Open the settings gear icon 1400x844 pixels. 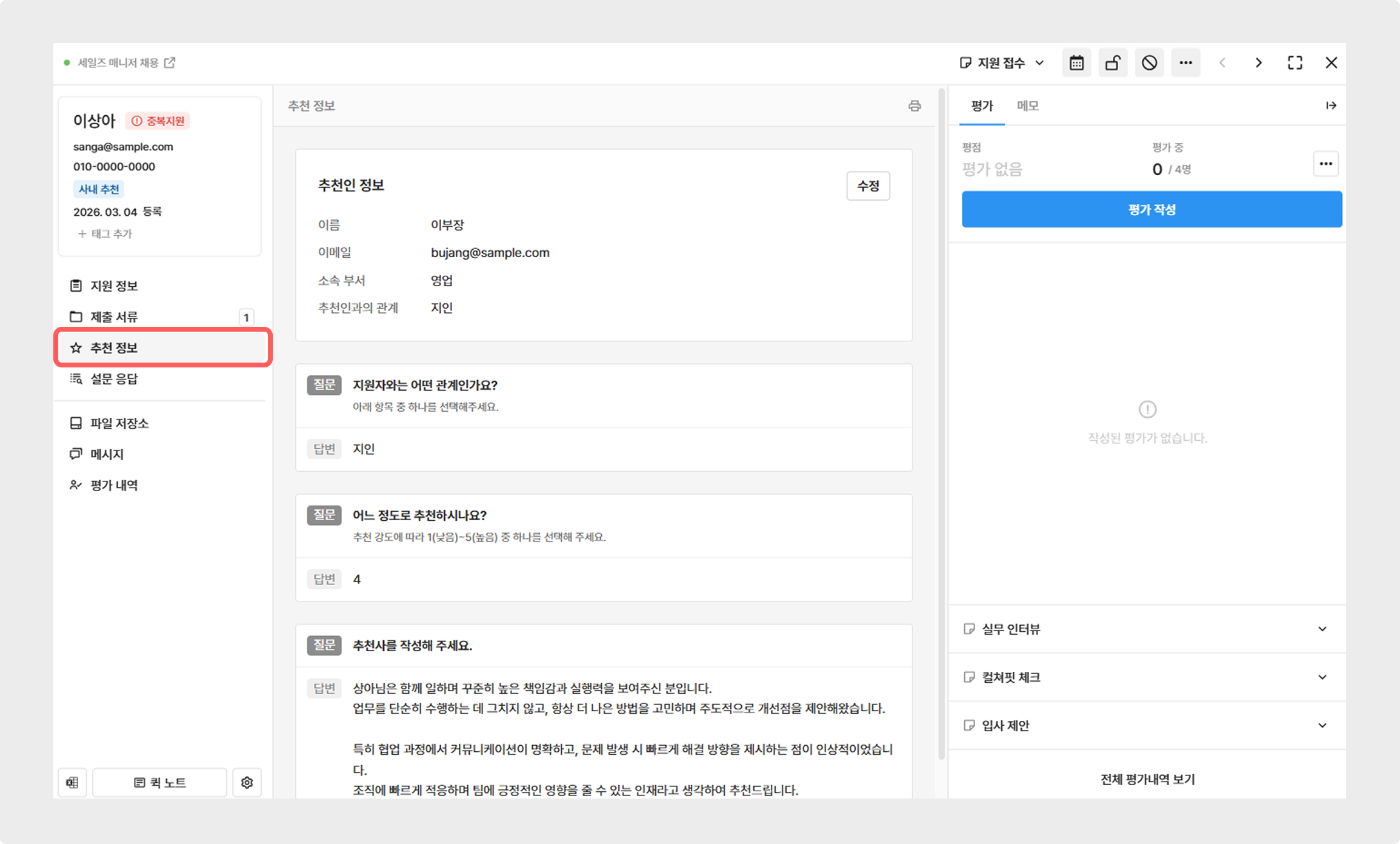click(x=247, y=783)
